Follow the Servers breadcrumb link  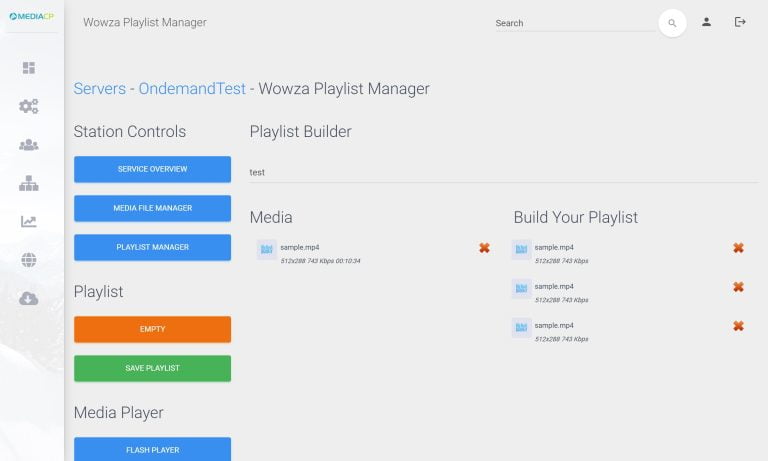[99, 89]
